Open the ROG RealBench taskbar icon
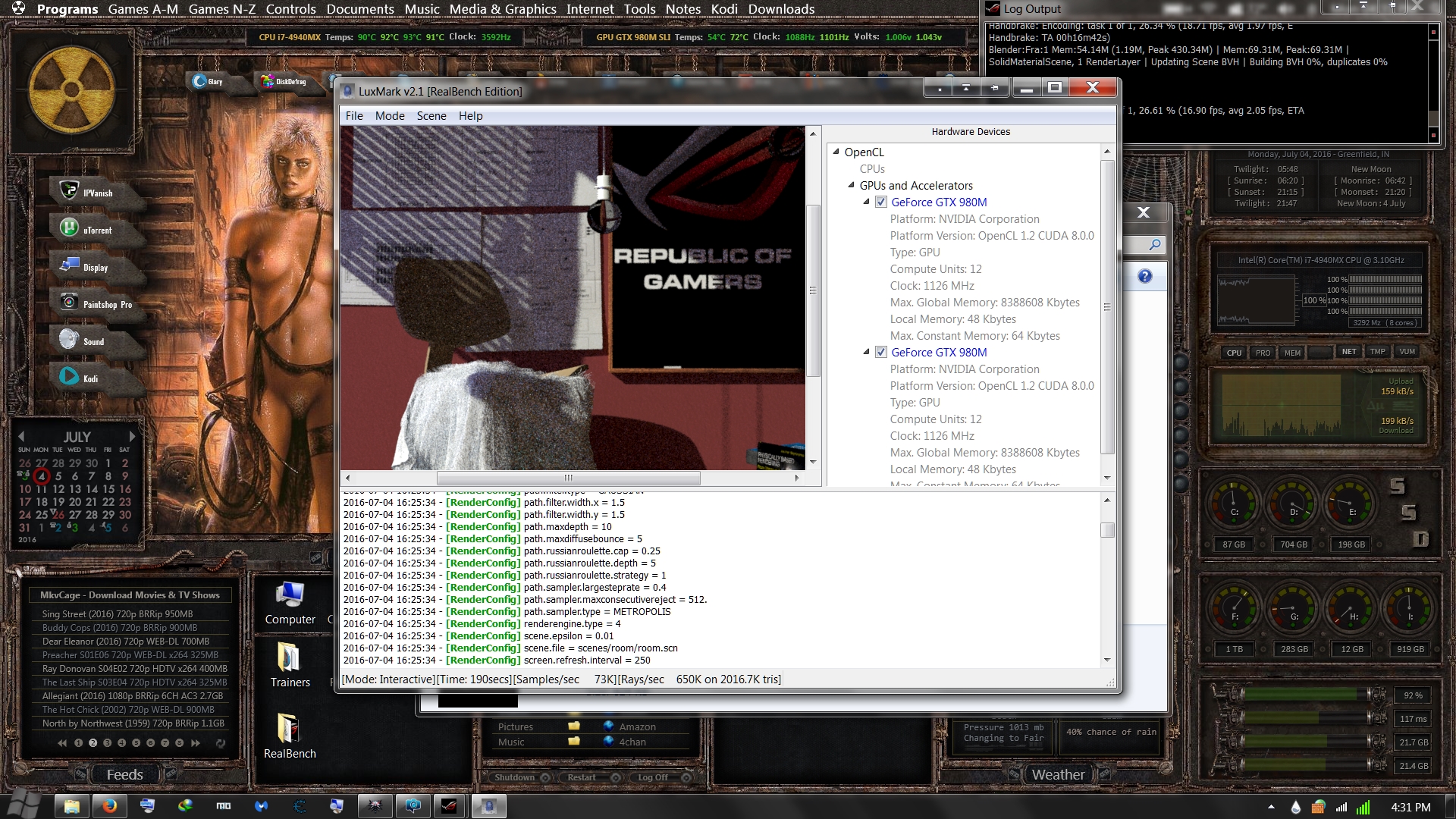The image size is (1456, 819). 450,806
